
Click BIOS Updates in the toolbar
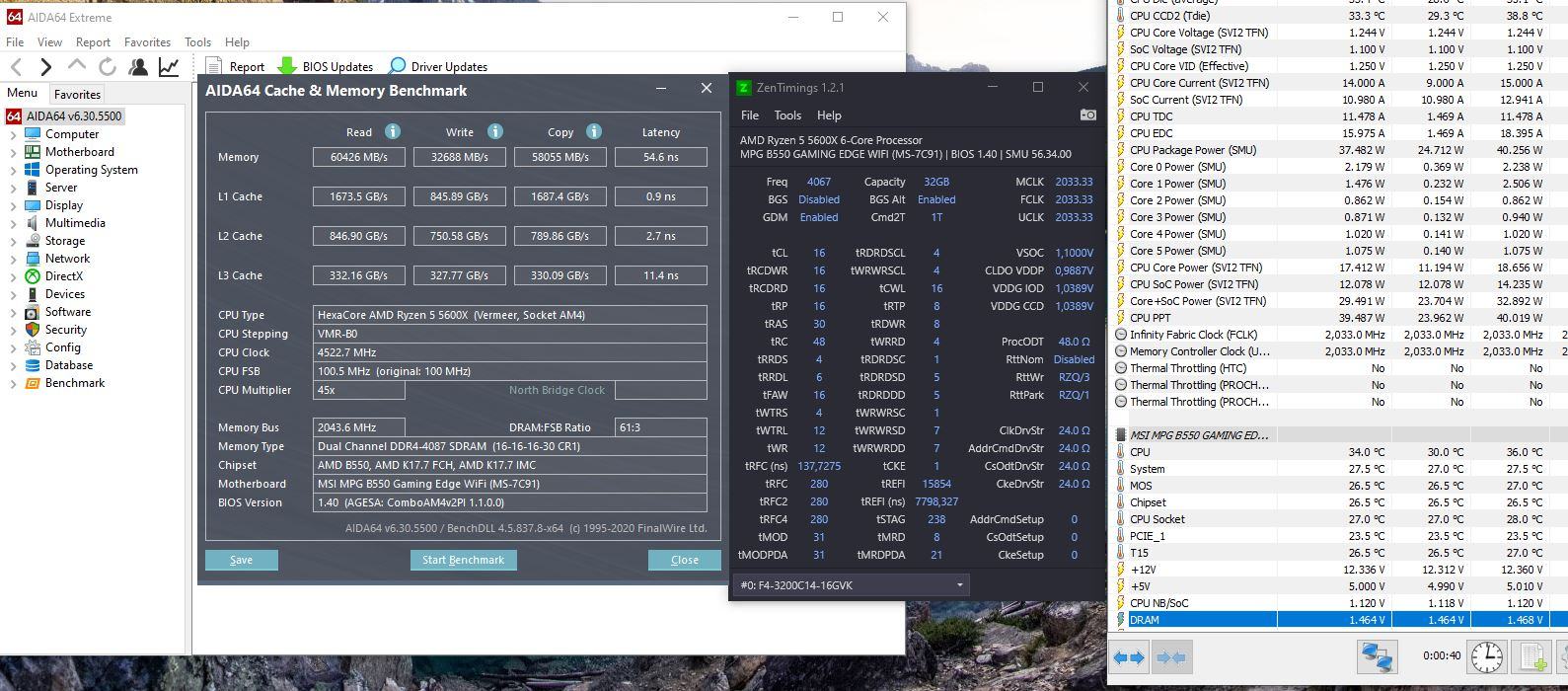coord(326,67)
